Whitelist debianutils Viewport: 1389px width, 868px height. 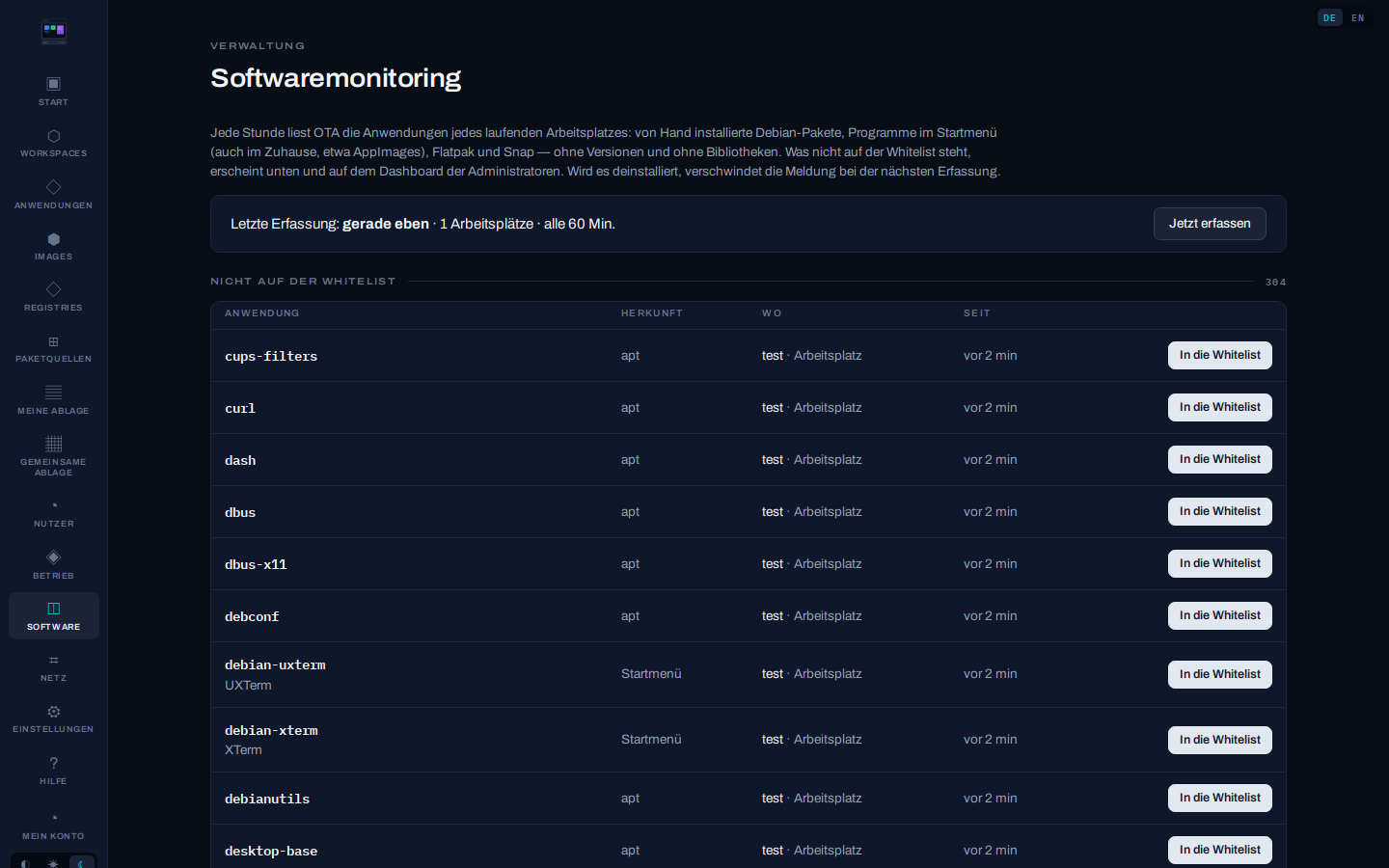1220,798
